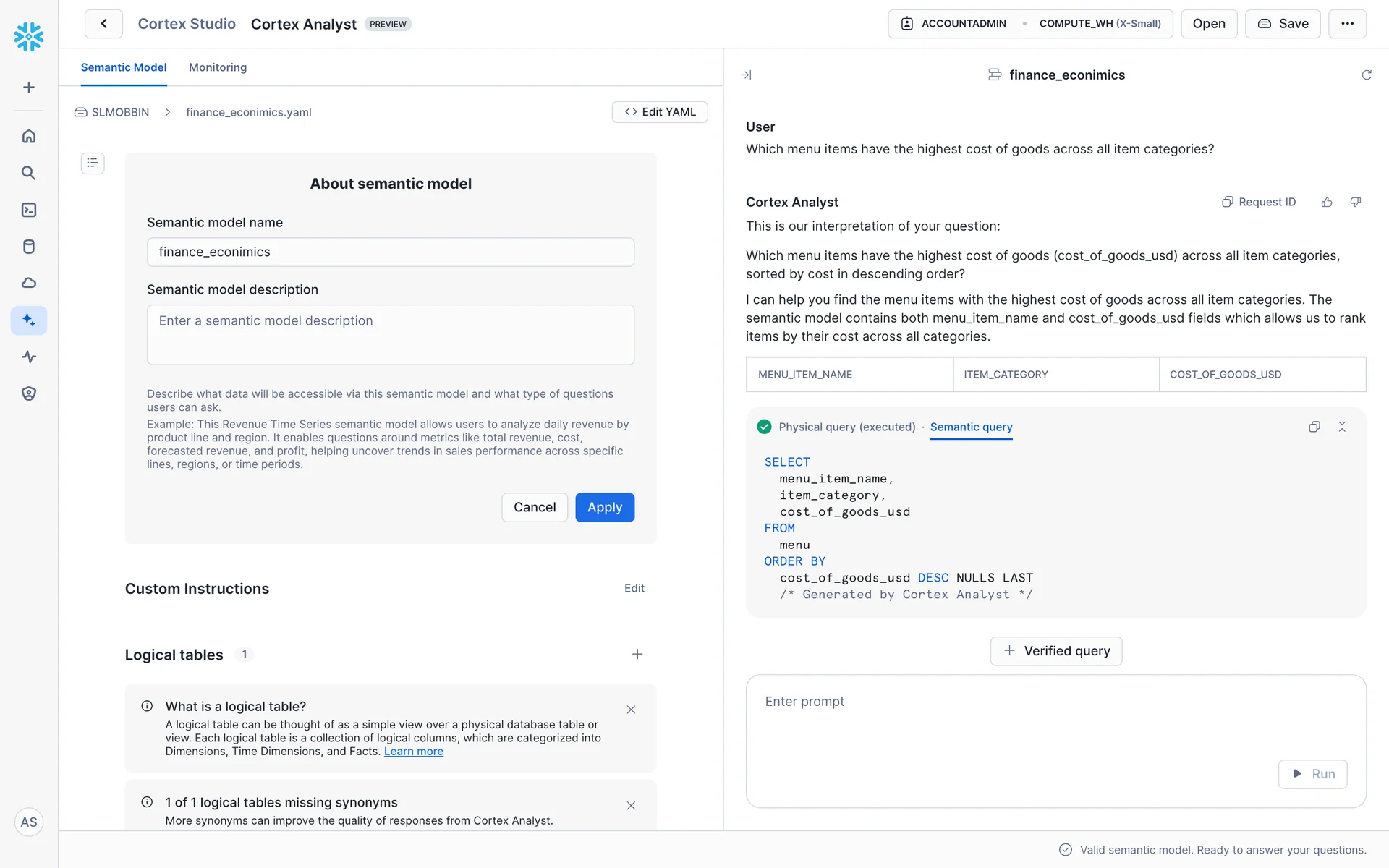This screenshot has height=868, width=1389.
Task: Click the AI & ML sparkle sidebar icon
Action: 29,320
